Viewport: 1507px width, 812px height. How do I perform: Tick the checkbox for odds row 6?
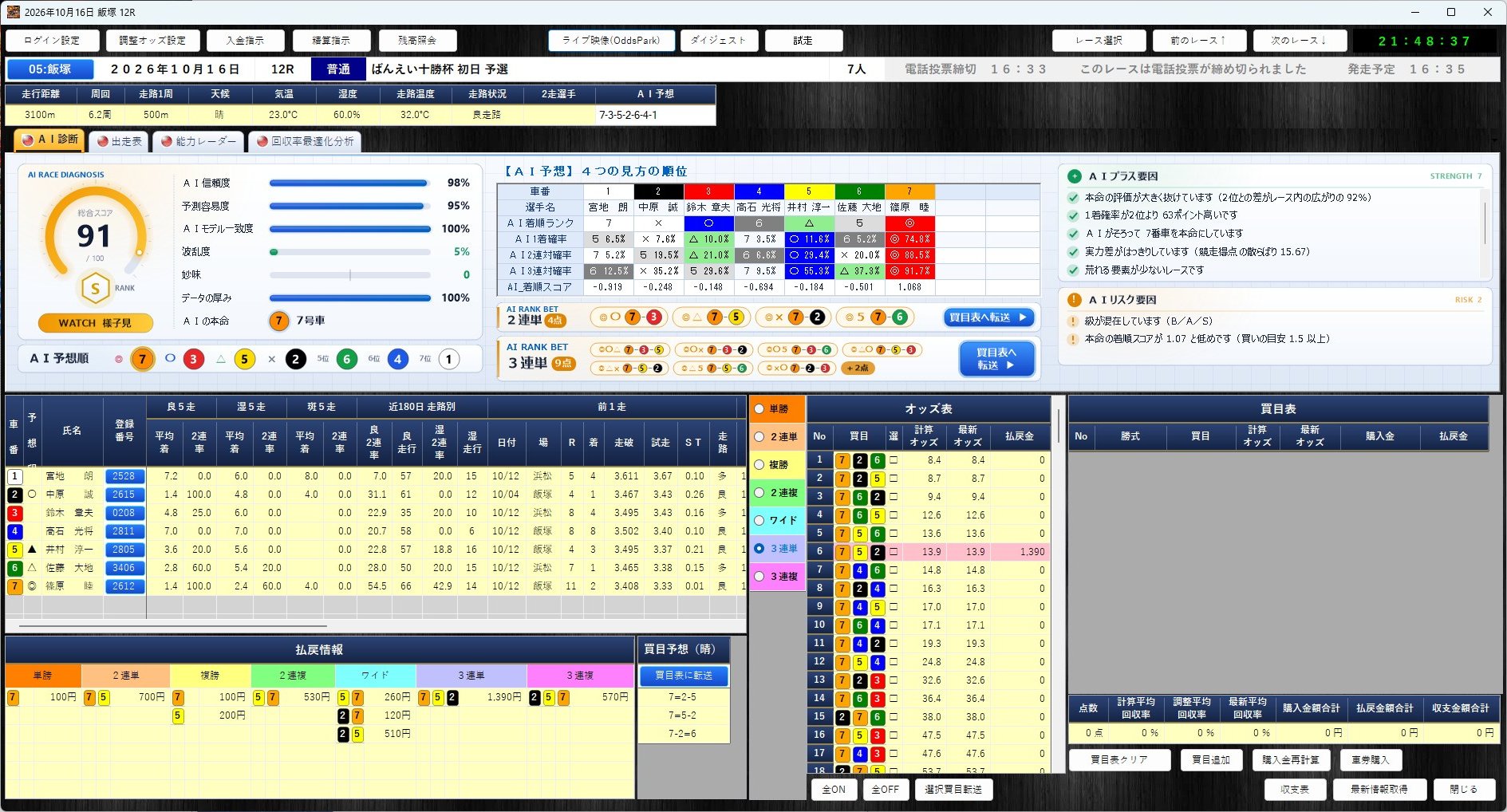tap(894, 552)
